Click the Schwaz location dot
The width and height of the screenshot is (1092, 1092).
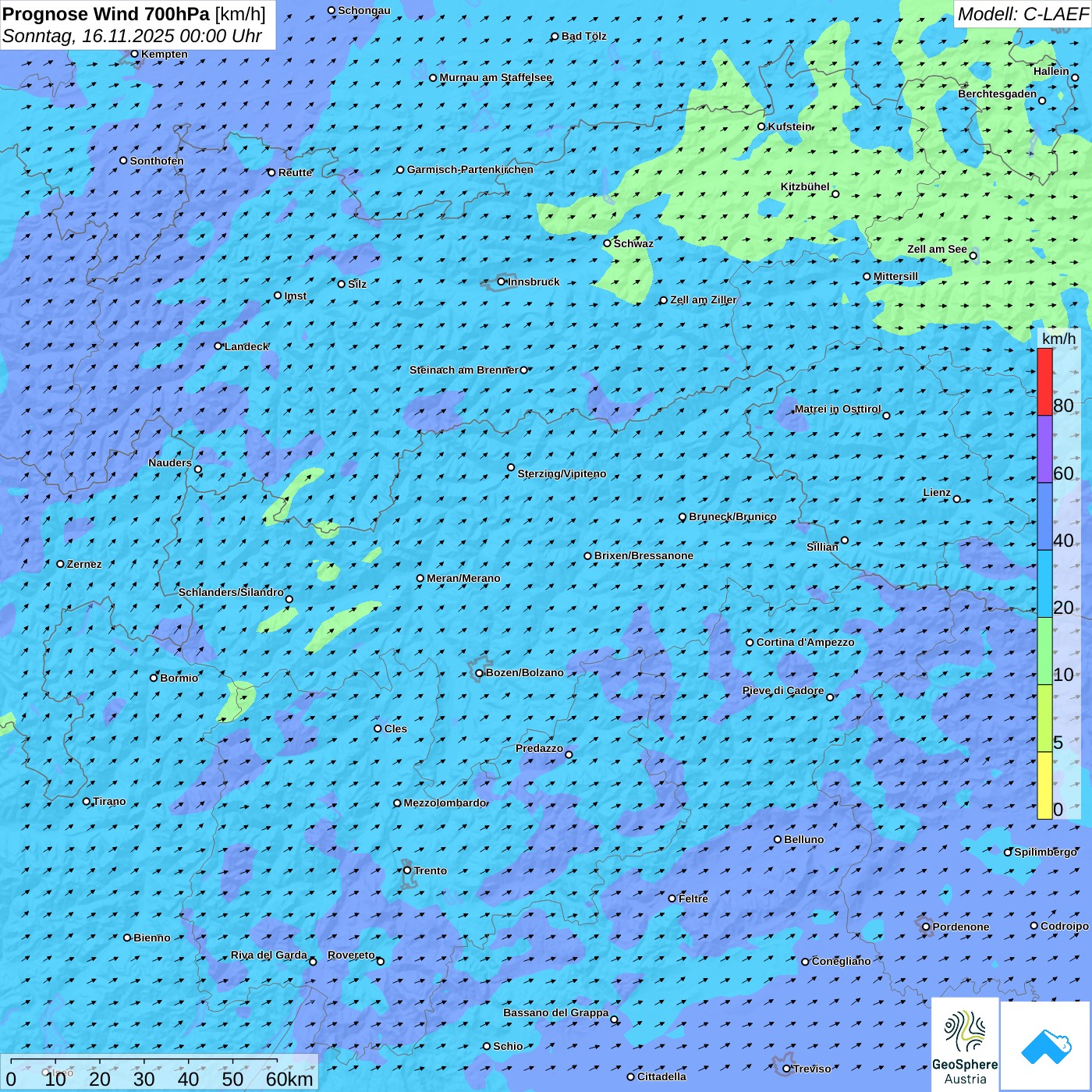tap(608, 243)
